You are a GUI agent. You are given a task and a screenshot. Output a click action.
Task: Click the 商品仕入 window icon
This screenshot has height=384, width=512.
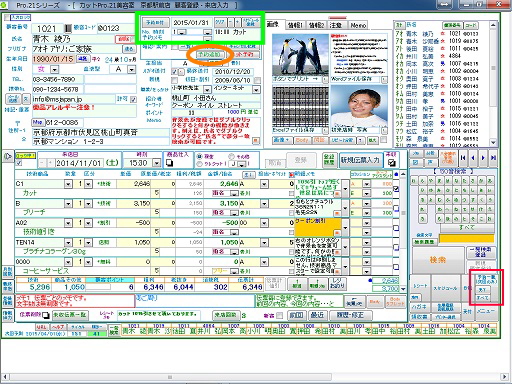[170, 163]
